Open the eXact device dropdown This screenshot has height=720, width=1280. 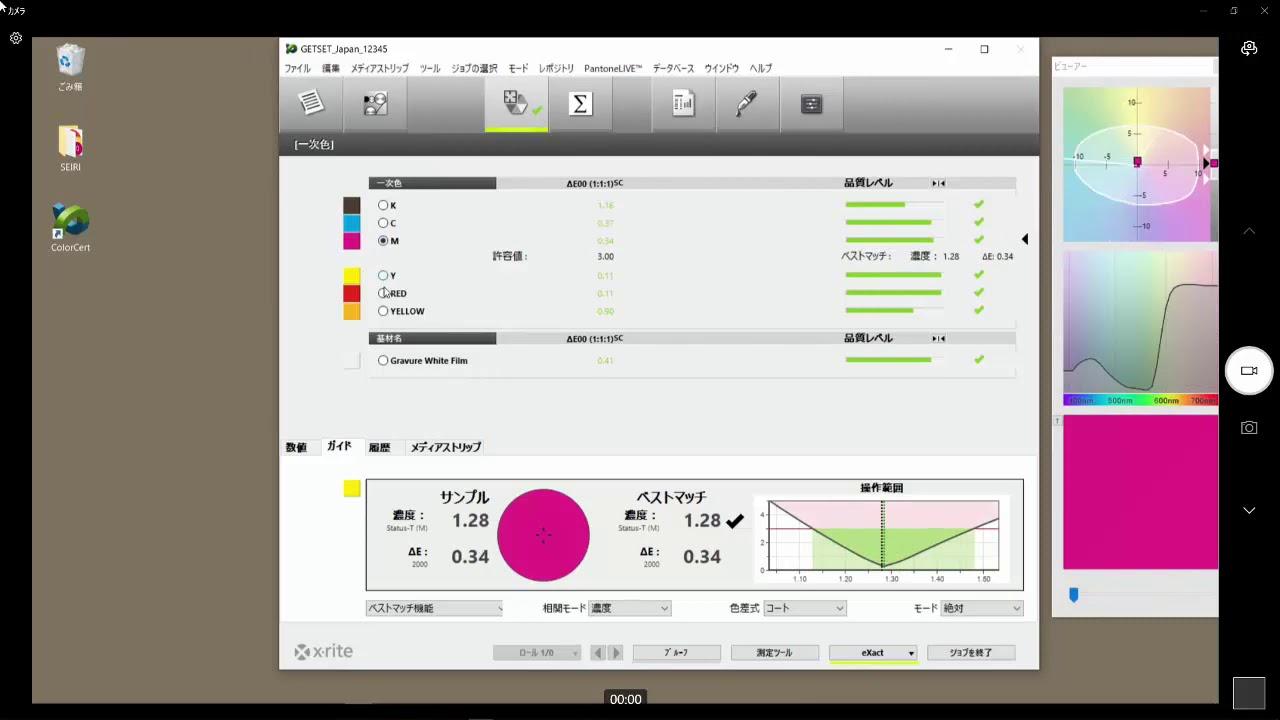pos(873,653)
